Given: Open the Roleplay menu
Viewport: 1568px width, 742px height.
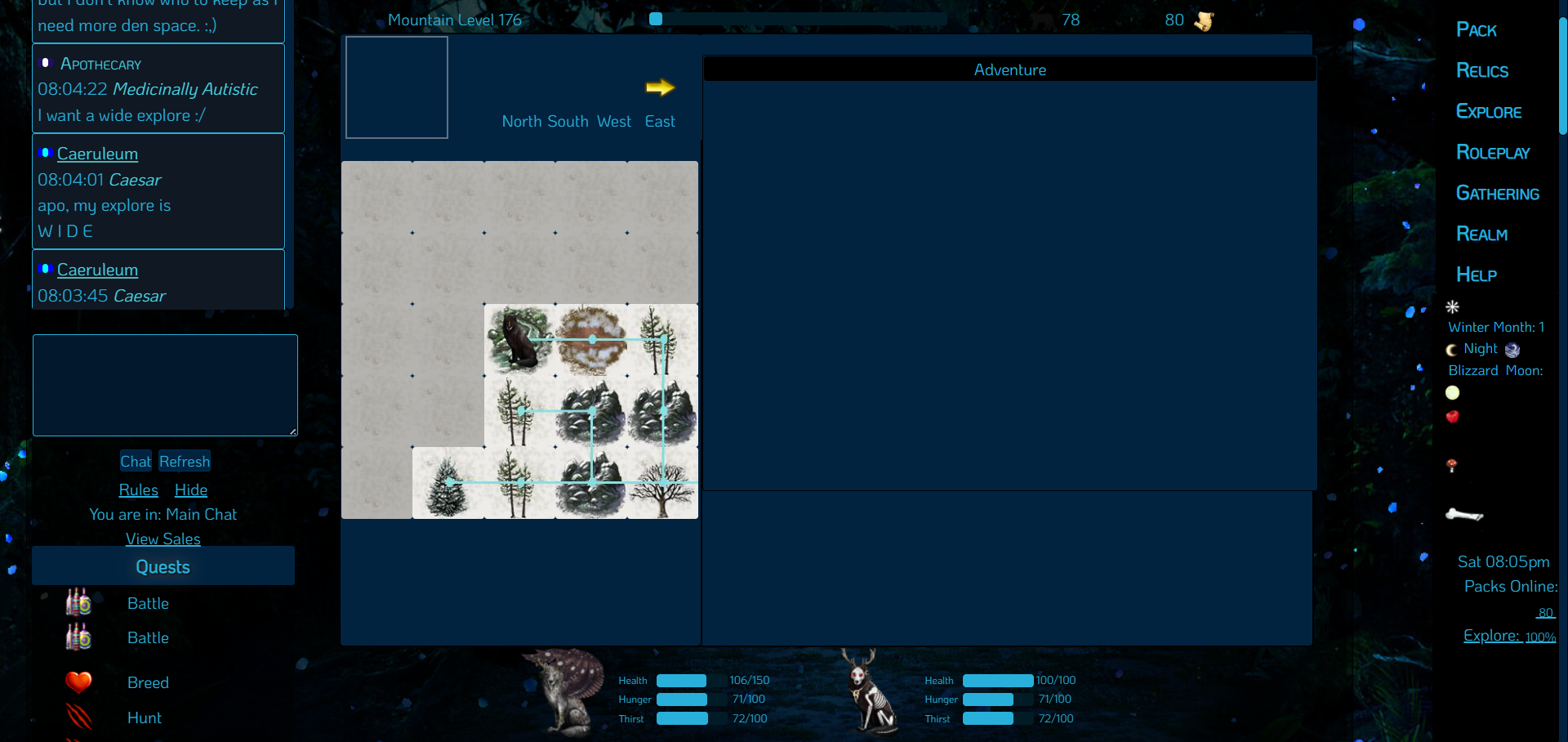Looking at the screenshot, I should coord(1493,153).
